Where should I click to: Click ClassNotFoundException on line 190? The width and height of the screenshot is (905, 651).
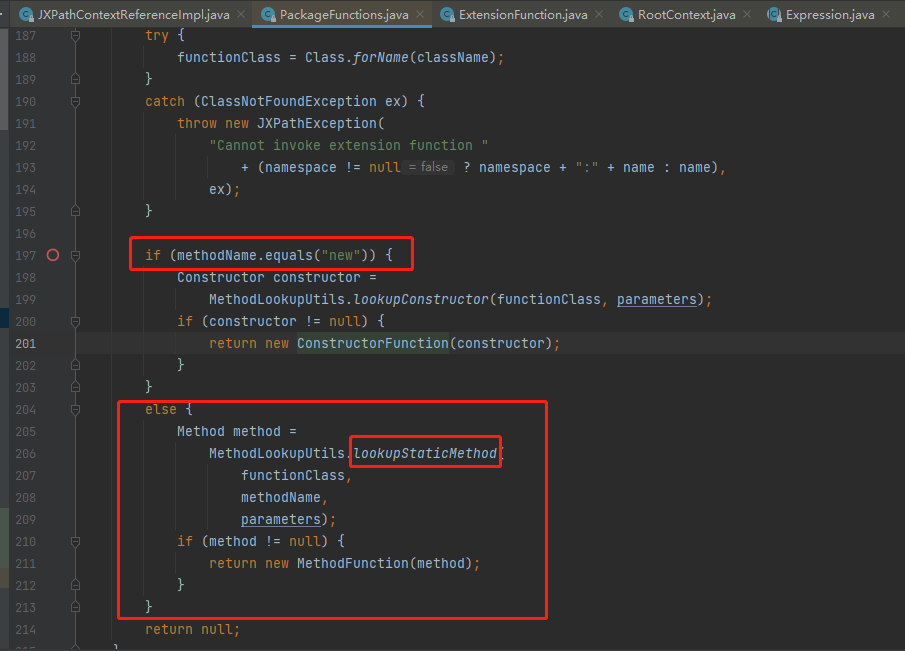pyautogui.click(x=289, y=102)
